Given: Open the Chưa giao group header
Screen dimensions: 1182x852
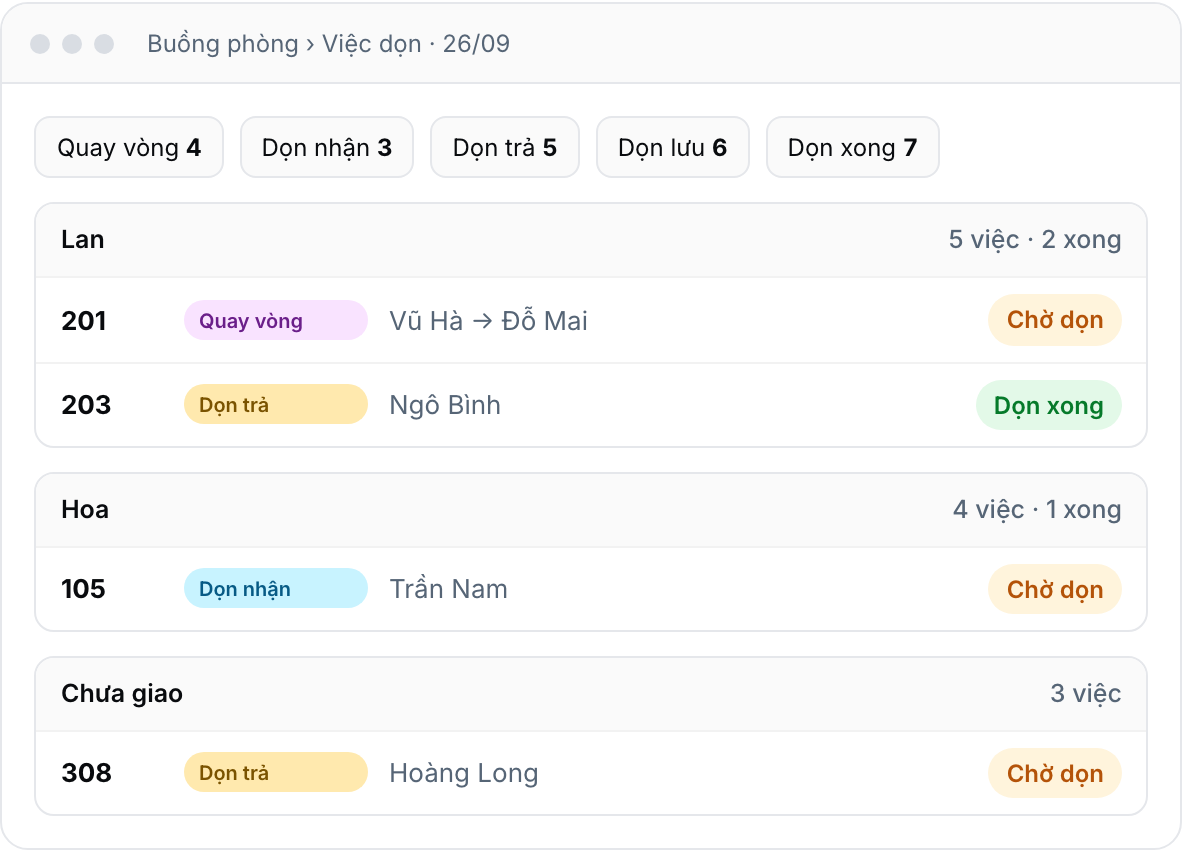Looking at the screenshot, I should pos(591,694).
